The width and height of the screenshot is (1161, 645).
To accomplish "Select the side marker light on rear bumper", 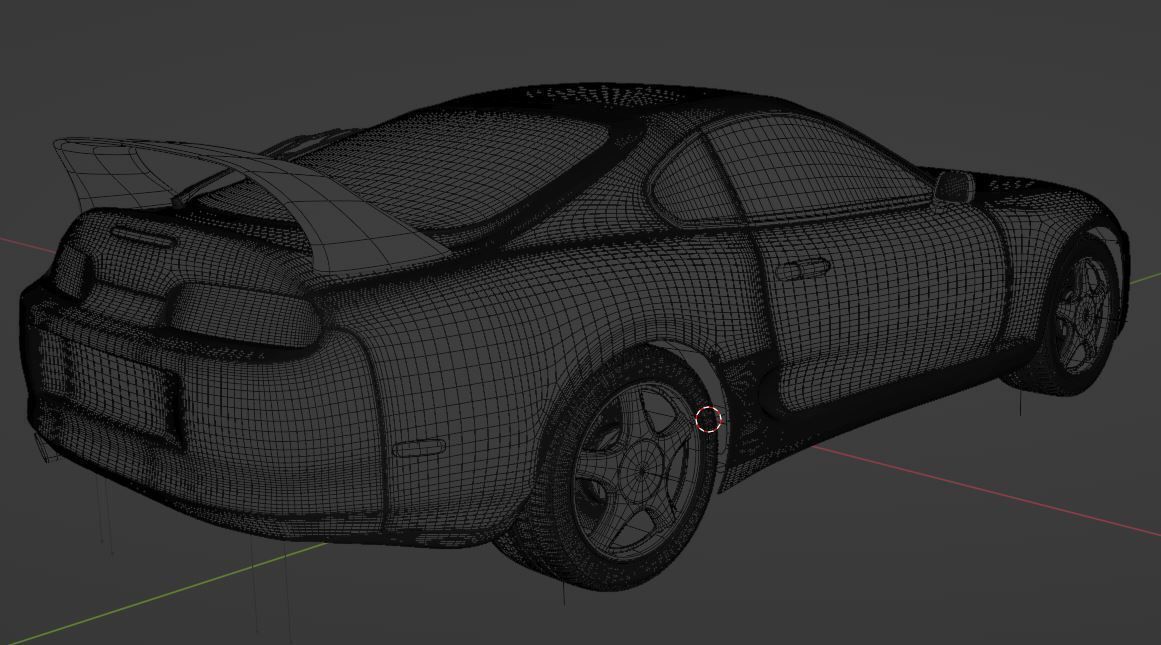I will [x=418, y=447].
